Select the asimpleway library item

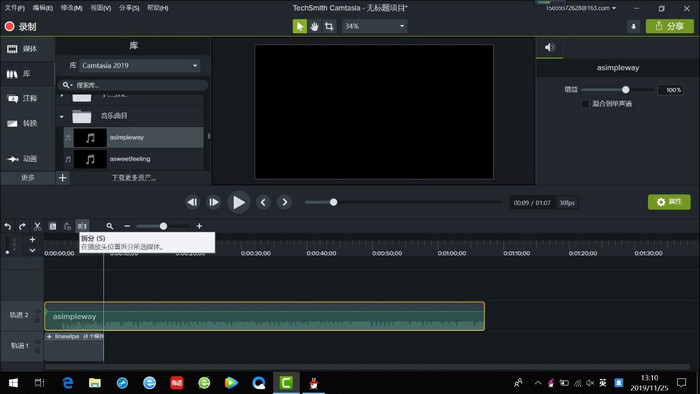tap(134, 137)
